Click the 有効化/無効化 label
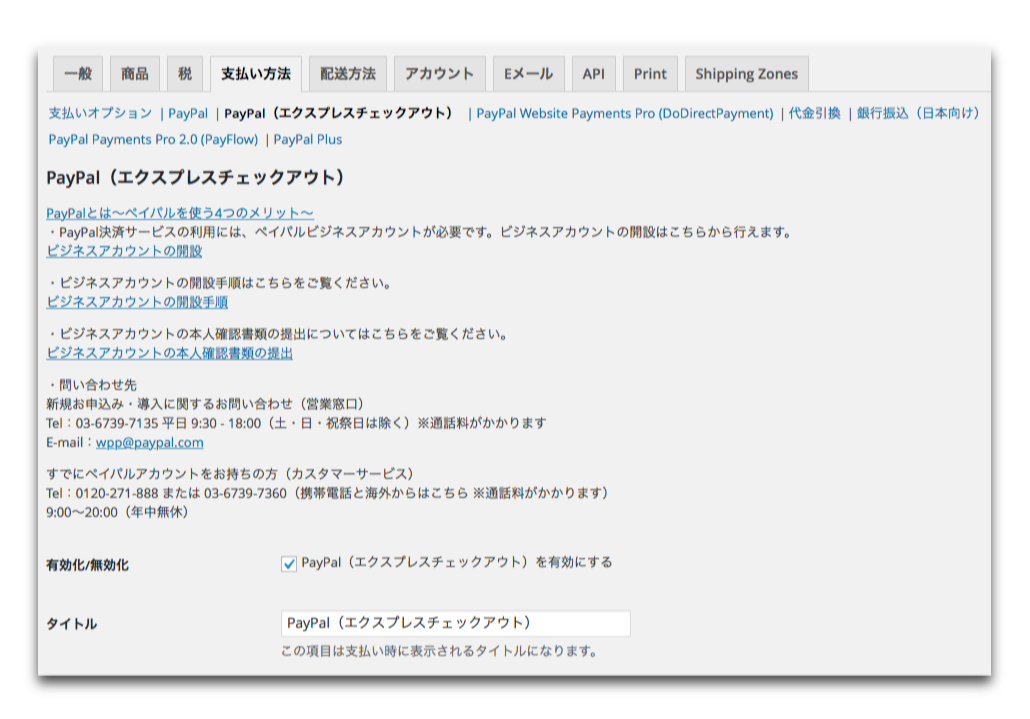The image size is (1030, 719). pyautogui.click(x=87, y=565)
